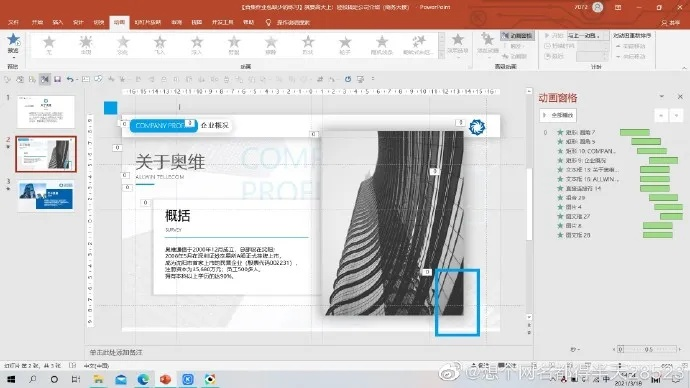
Task: Select animation row 矩形 10: COMPAN..
Action: point(590,151)
